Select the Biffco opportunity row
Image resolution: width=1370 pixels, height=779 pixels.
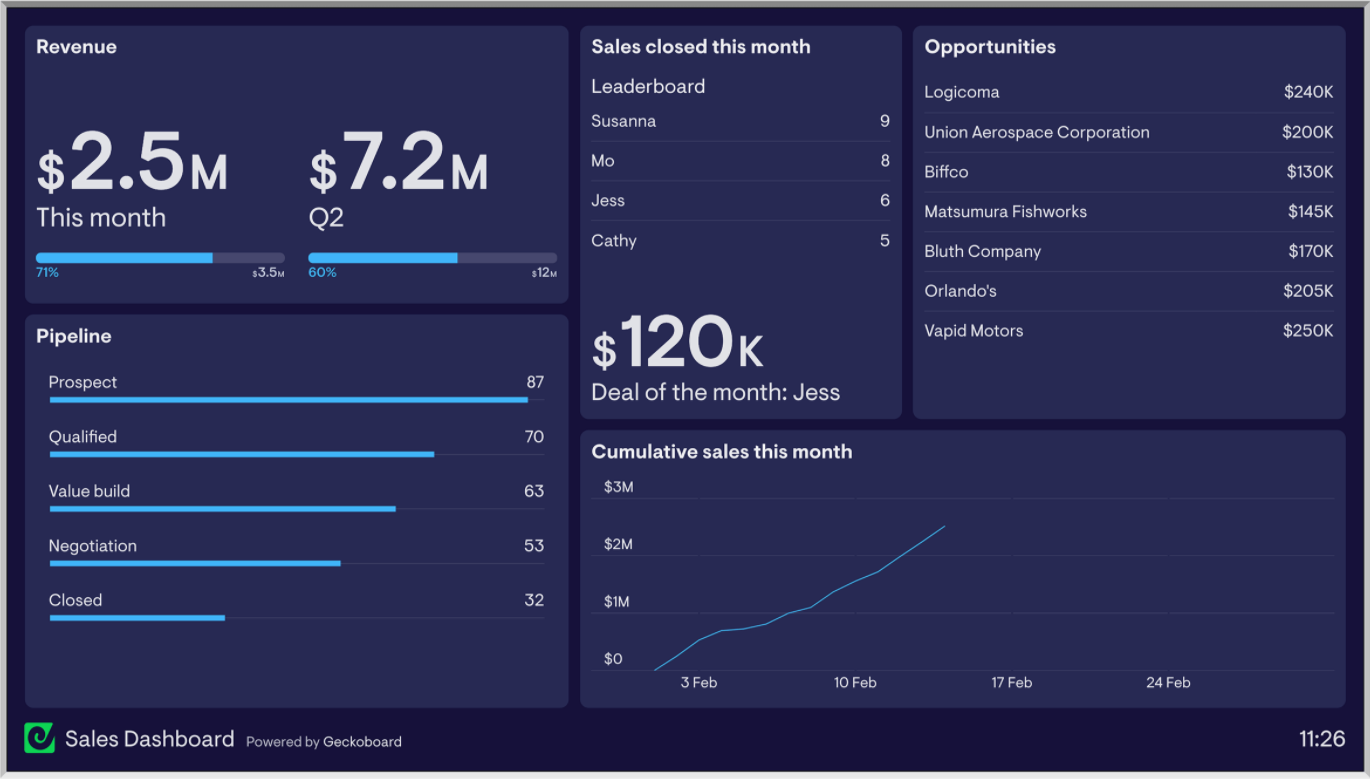[1129, 172]
